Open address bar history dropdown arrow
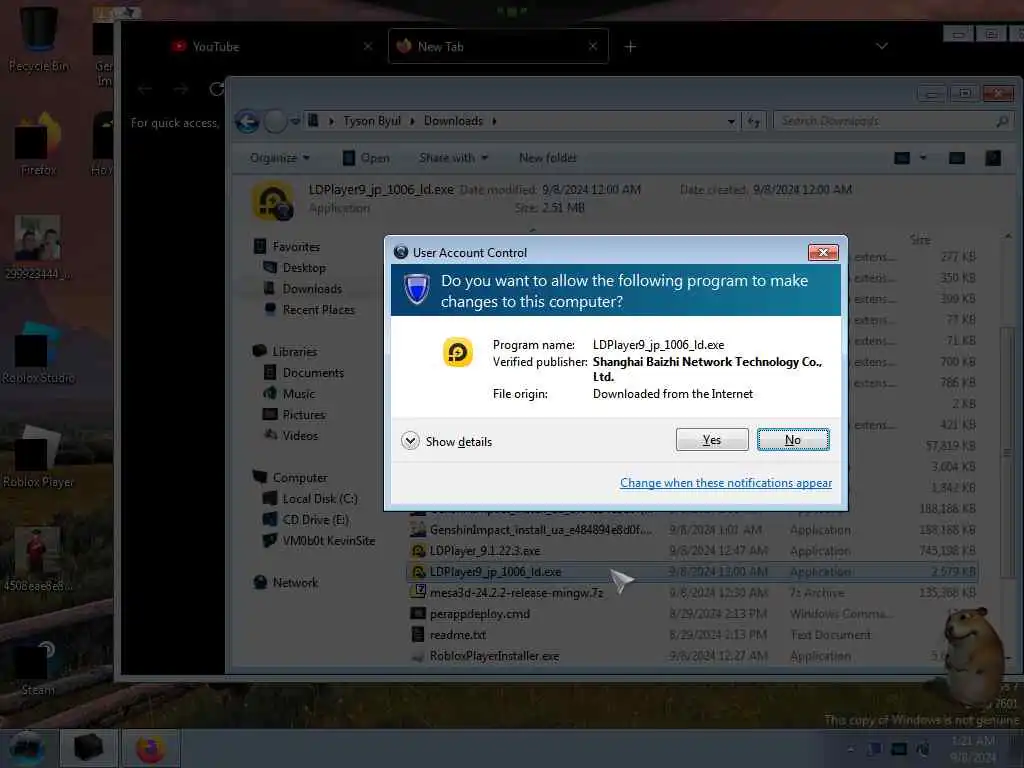The image size is (1024, 768). pos(731,121)
